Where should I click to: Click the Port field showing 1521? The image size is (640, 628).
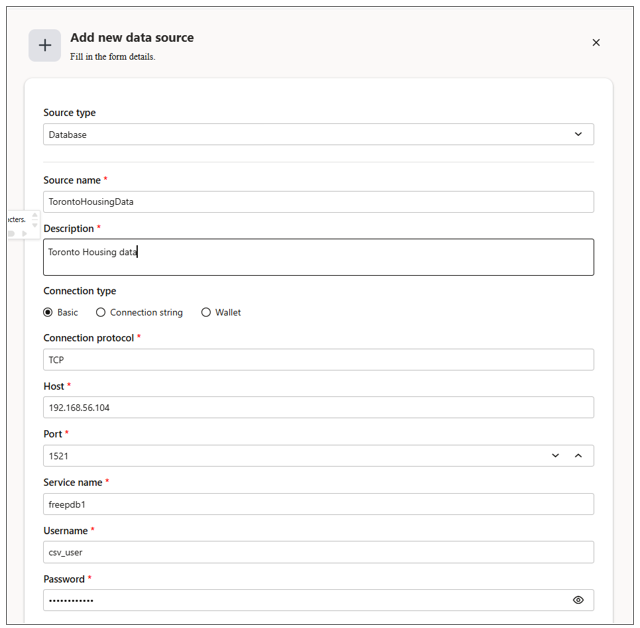290,456
